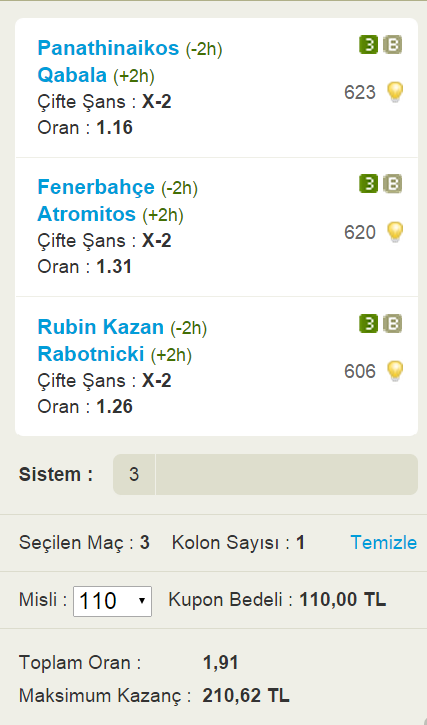Click grey B badge for Fenerbahçe match
This screenshot has height=725, width=427.
(x=392, y=184)
